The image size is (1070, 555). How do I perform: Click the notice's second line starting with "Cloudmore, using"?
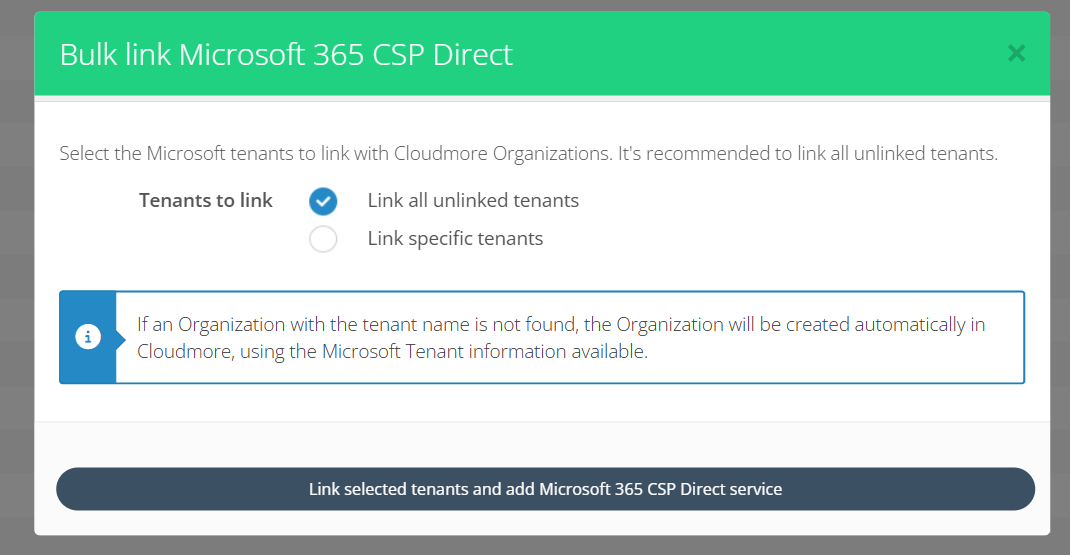click(x=392, y=351)
